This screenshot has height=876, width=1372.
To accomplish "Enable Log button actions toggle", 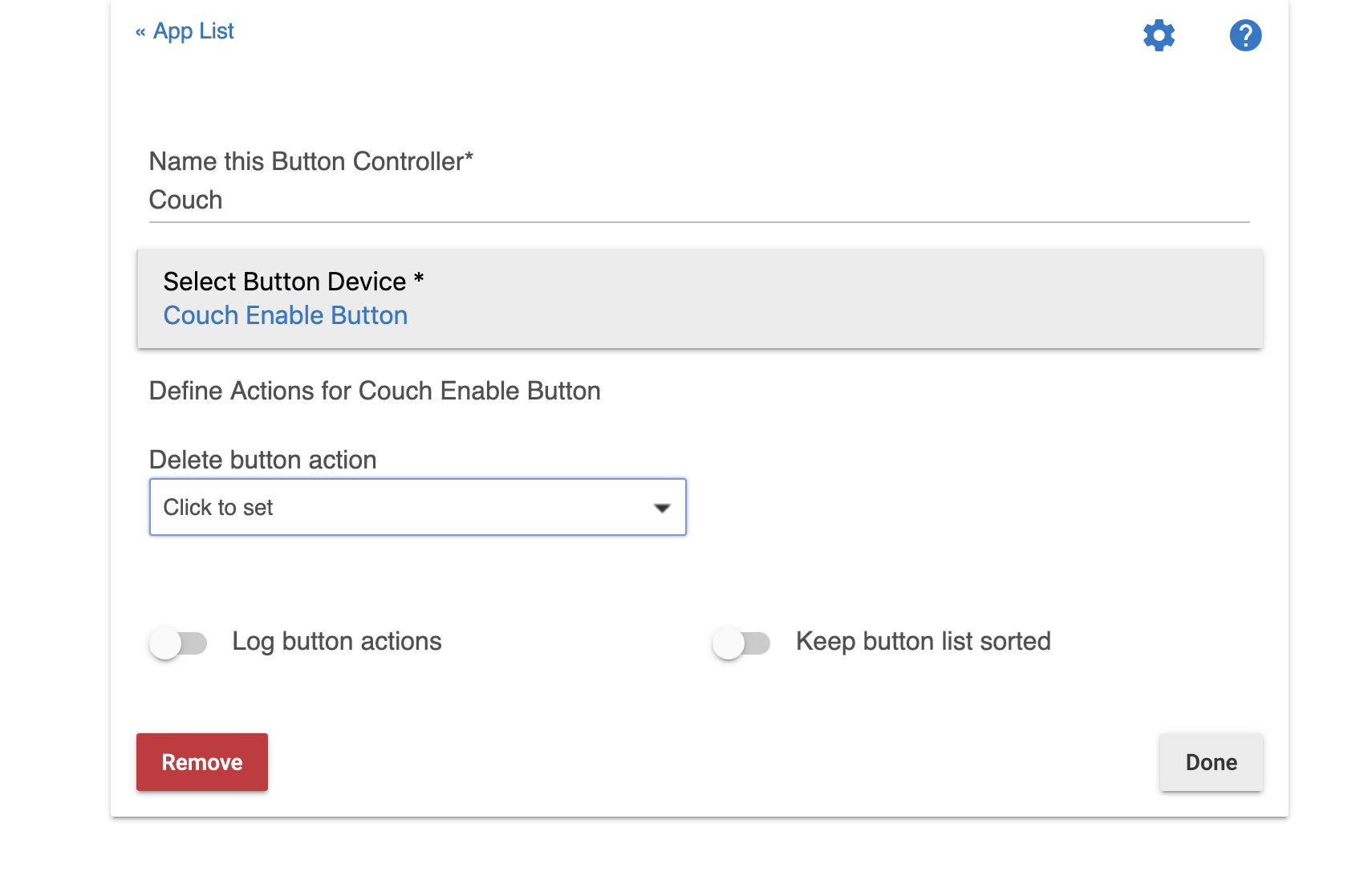I will (x=178, y=643).
